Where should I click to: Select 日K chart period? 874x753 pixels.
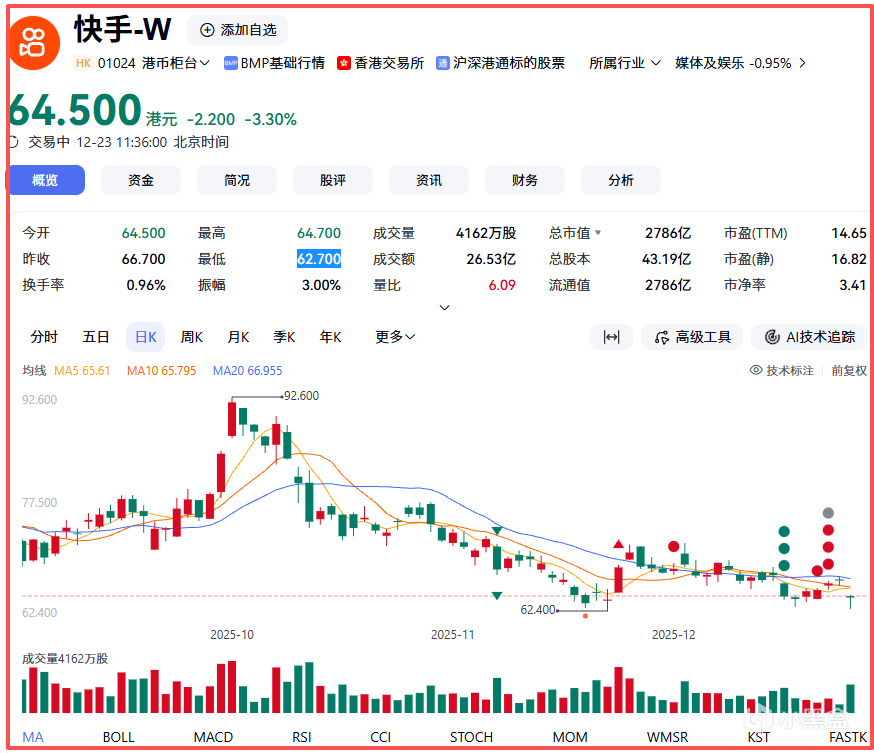pyautogui.click(x=145, y=337)
